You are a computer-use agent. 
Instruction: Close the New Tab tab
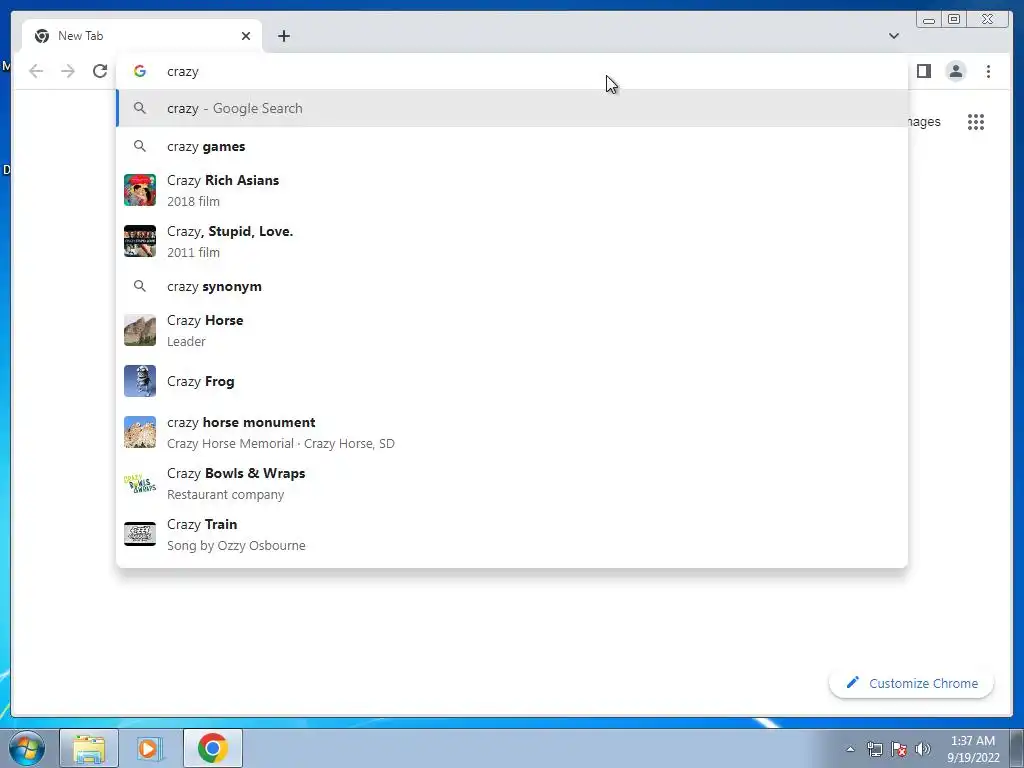pyautogui.click(x=246, y=36)
